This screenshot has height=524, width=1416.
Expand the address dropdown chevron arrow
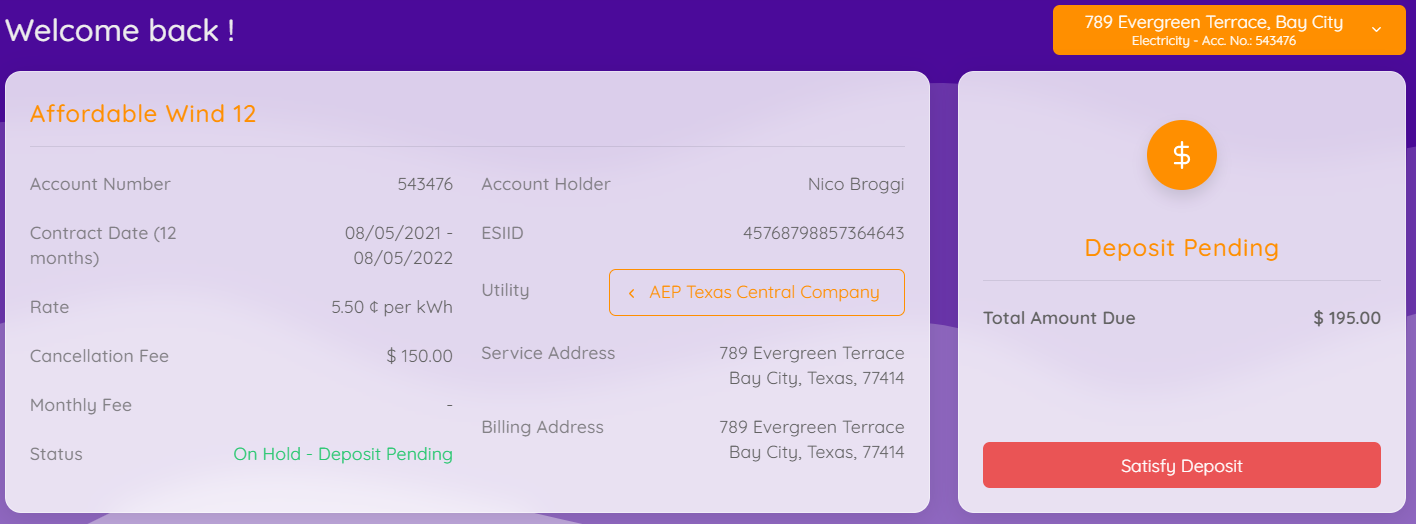[1376, 30]
